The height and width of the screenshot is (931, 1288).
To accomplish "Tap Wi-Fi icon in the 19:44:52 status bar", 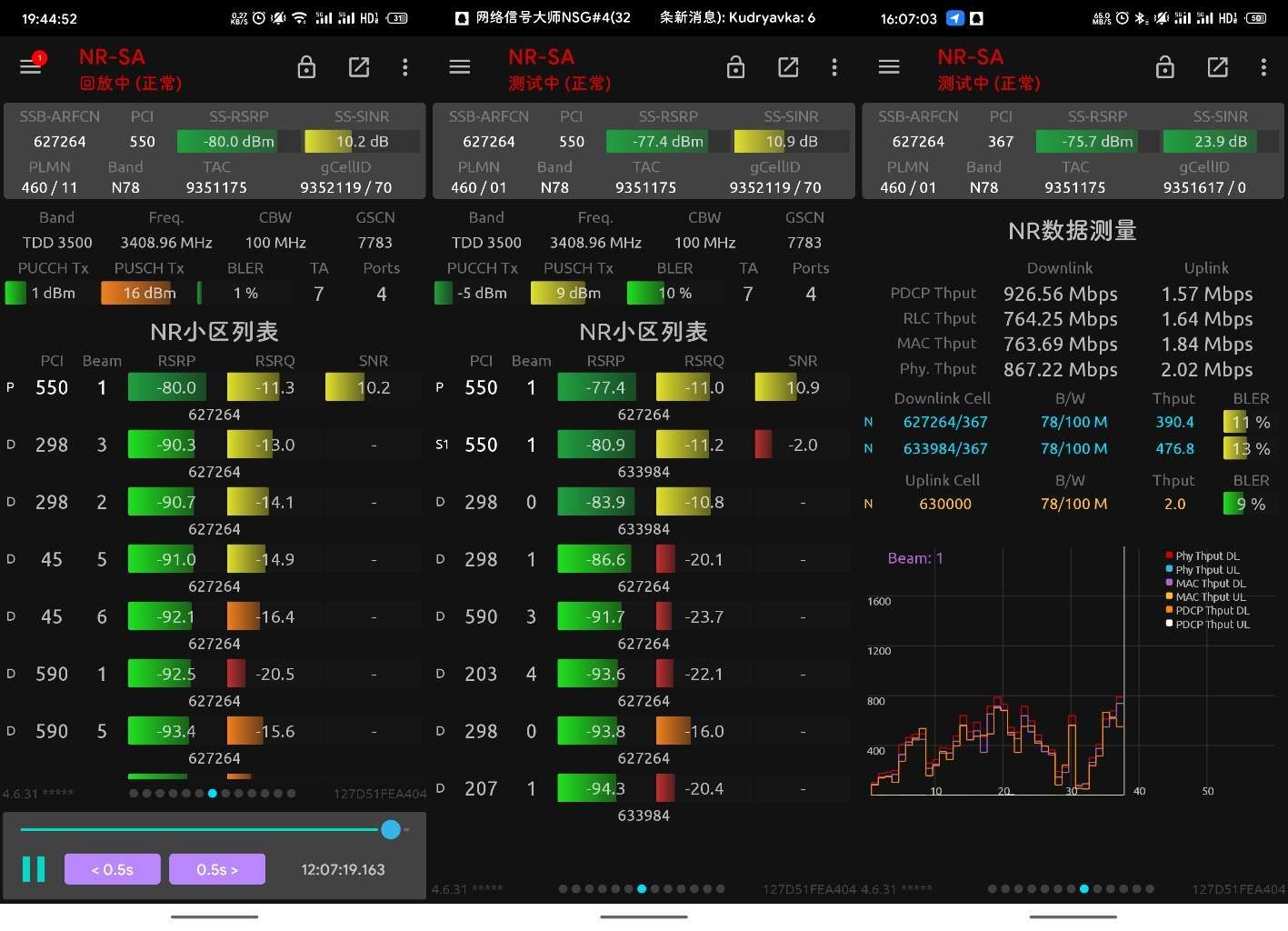I will (x=299, y=18).
